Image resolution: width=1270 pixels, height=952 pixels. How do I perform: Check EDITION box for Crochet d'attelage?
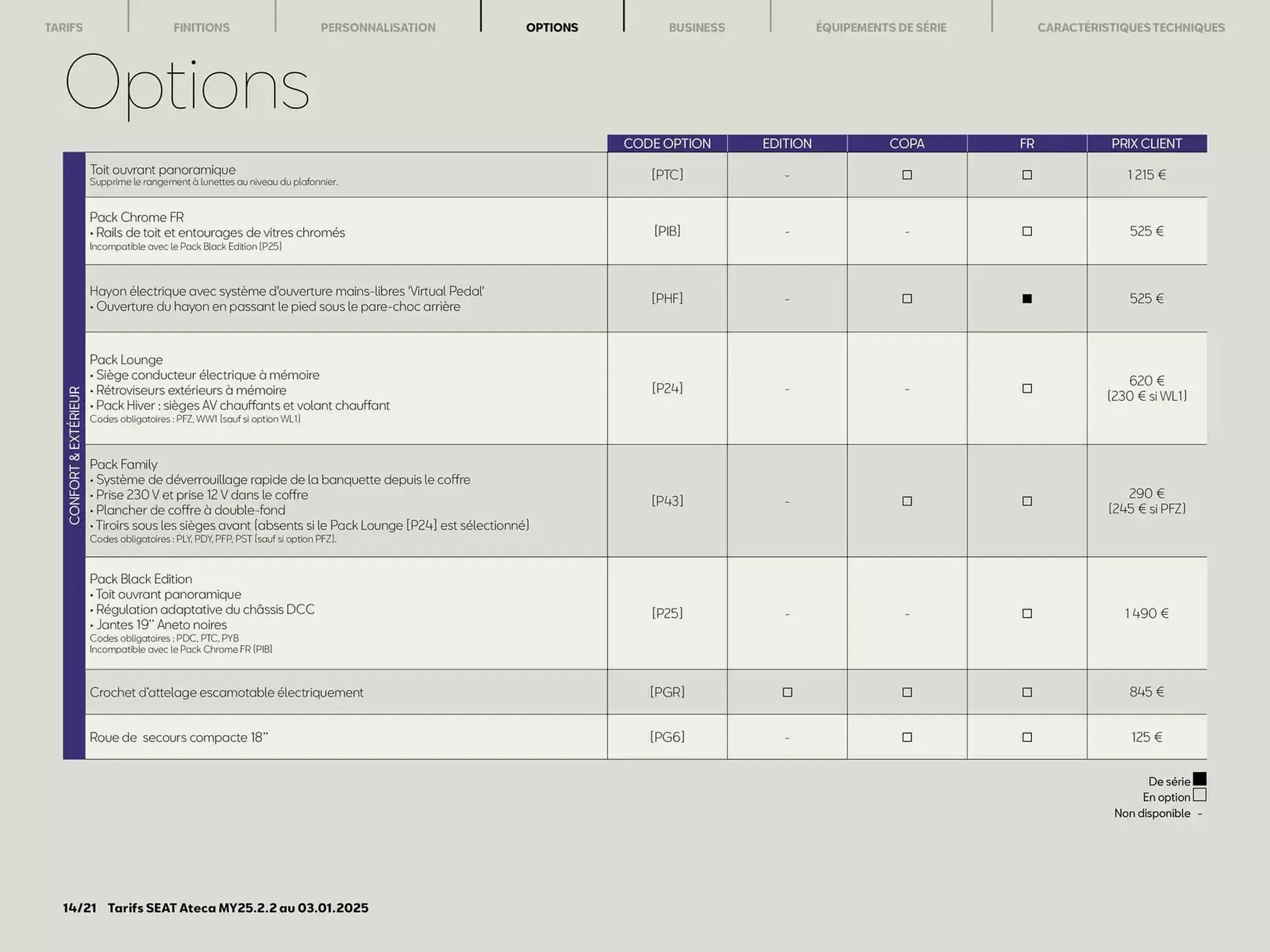point(787,692)
